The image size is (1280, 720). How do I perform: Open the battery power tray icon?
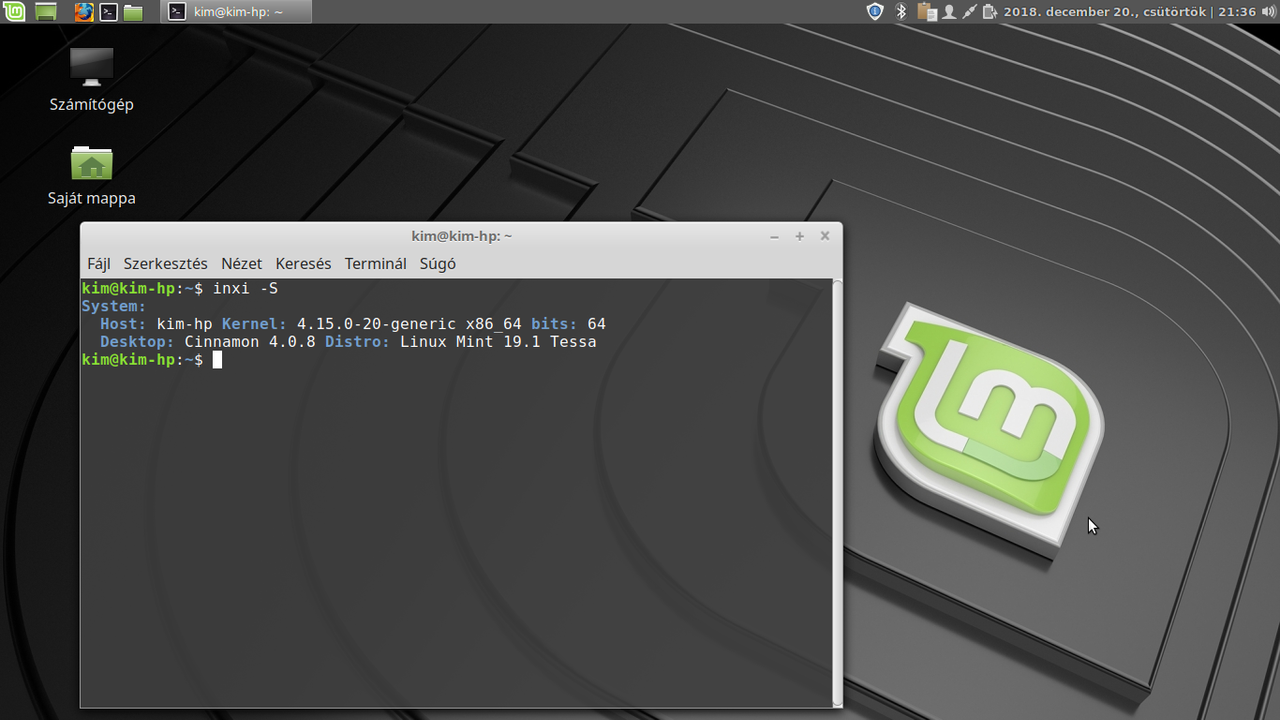click(990, 12)
